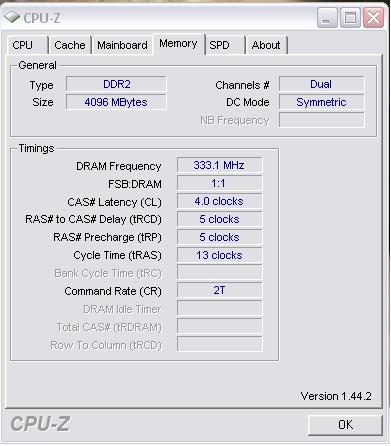Click the Symmetric DC Mode field

[x=321, y=102]
